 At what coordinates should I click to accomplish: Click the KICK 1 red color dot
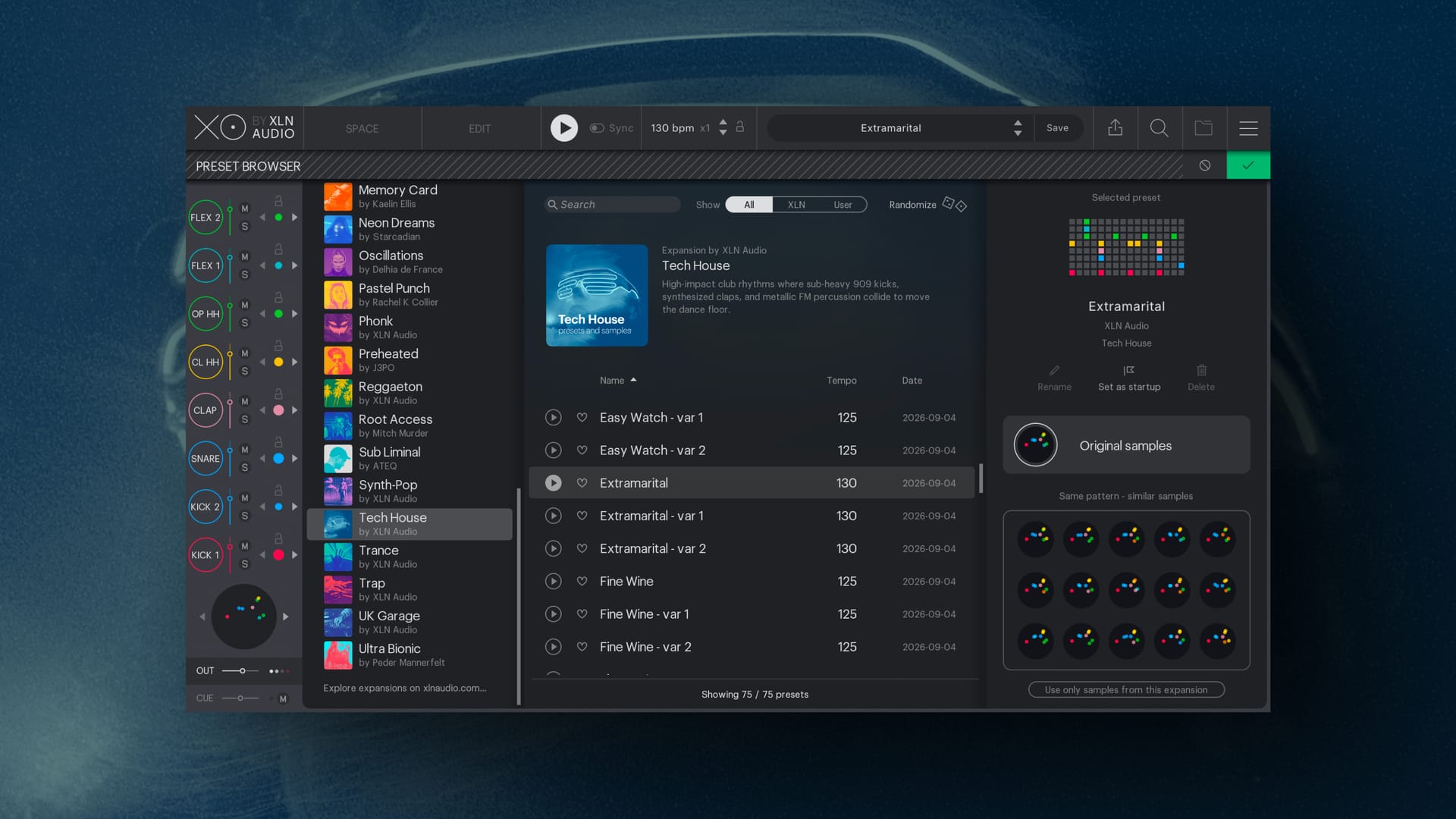point(278,555)
